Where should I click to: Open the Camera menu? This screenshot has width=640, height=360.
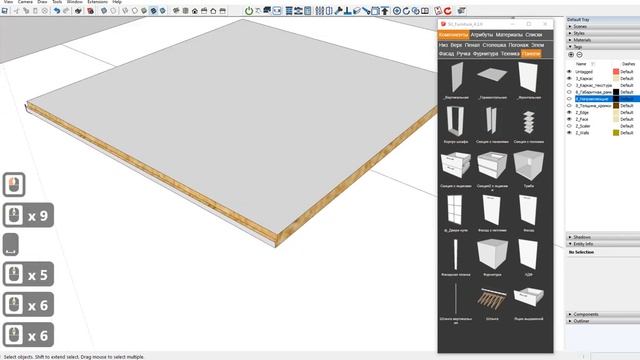pyautogui.click(x=25, y=2)
